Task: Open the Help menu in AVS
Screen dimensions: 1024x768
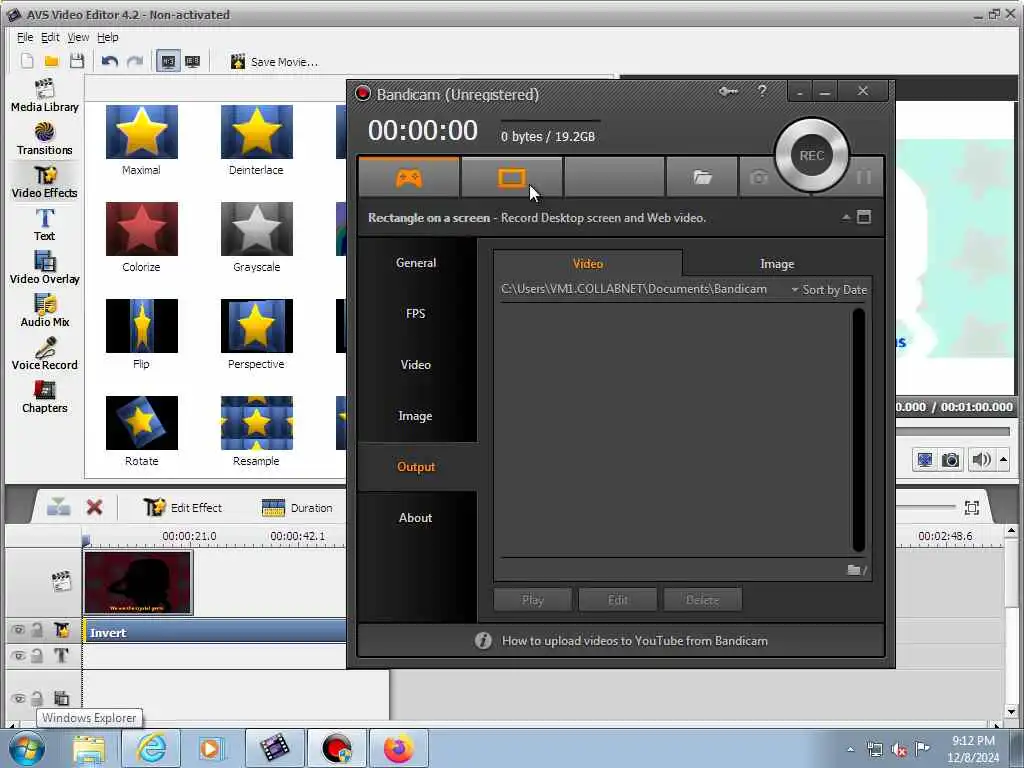Action: pos(108,37)
